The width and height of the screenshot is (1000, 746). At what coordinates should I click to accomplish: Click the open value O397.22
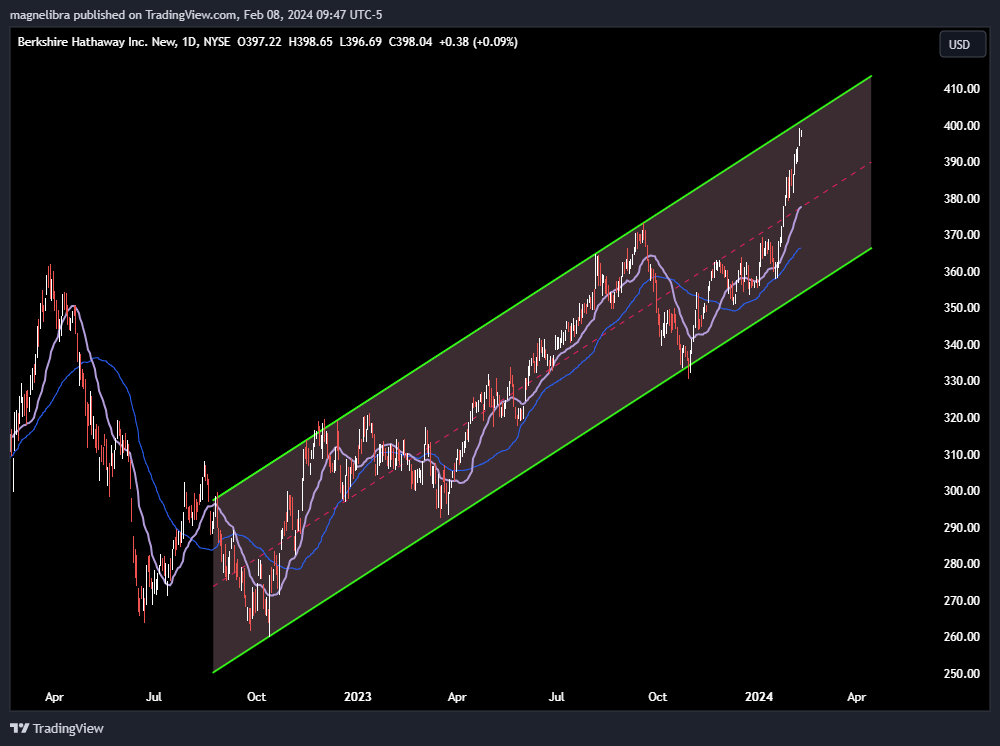click(259, 42)
